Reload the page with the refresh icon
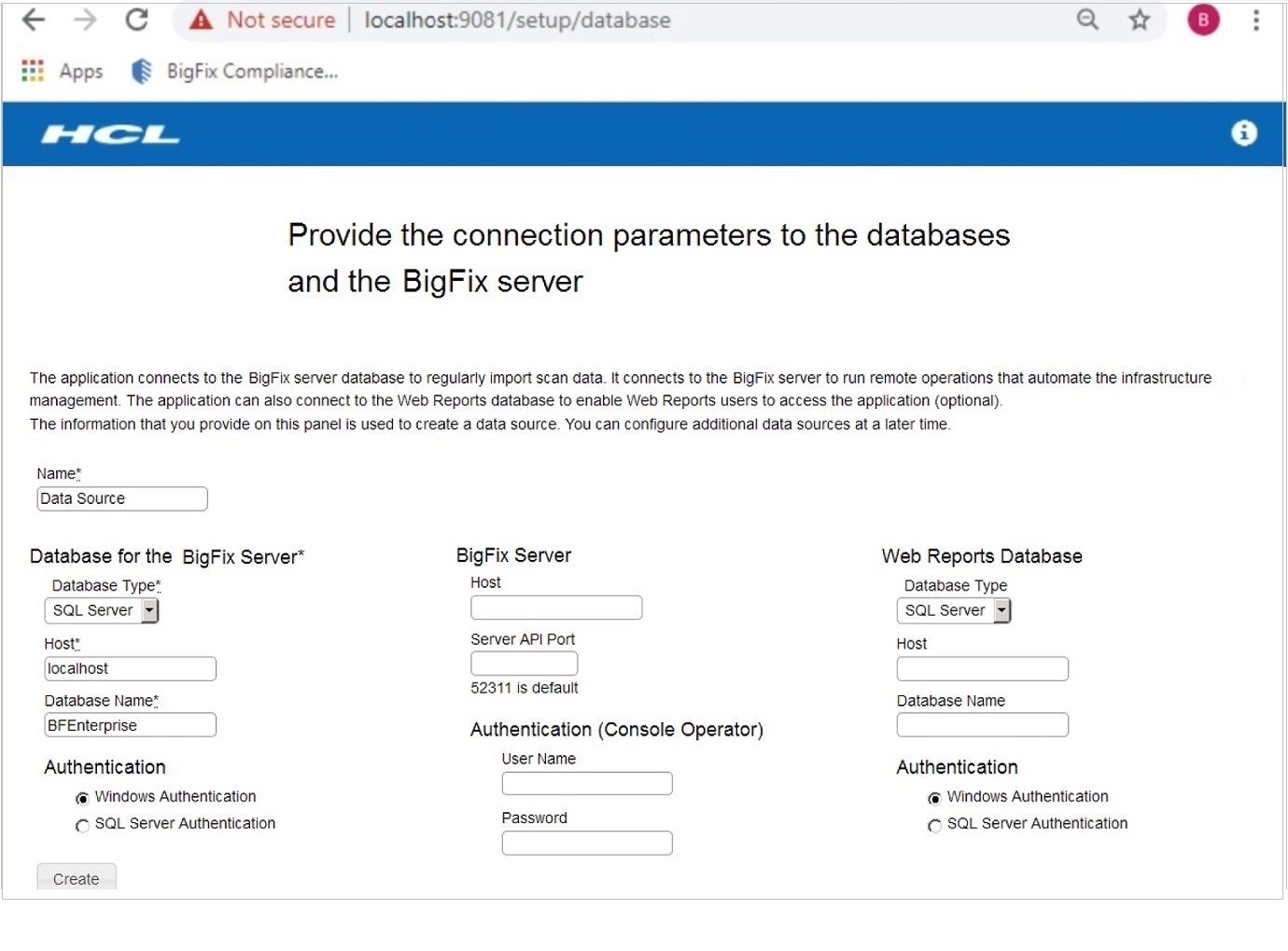The height and width of the screenshot is (951, 1288). point(137,20)
